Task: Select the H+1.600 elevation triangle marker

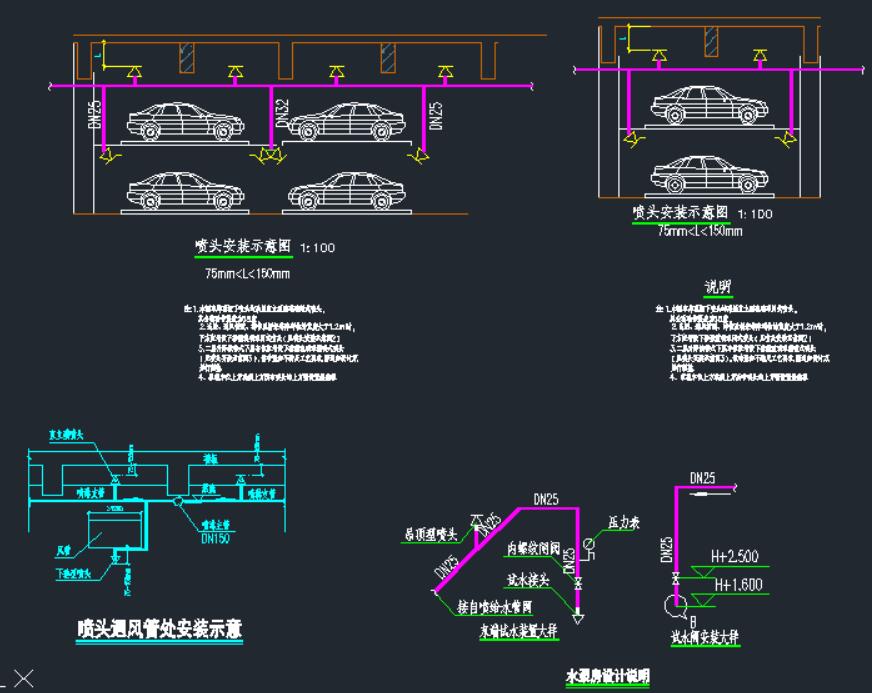Action: 703,600
